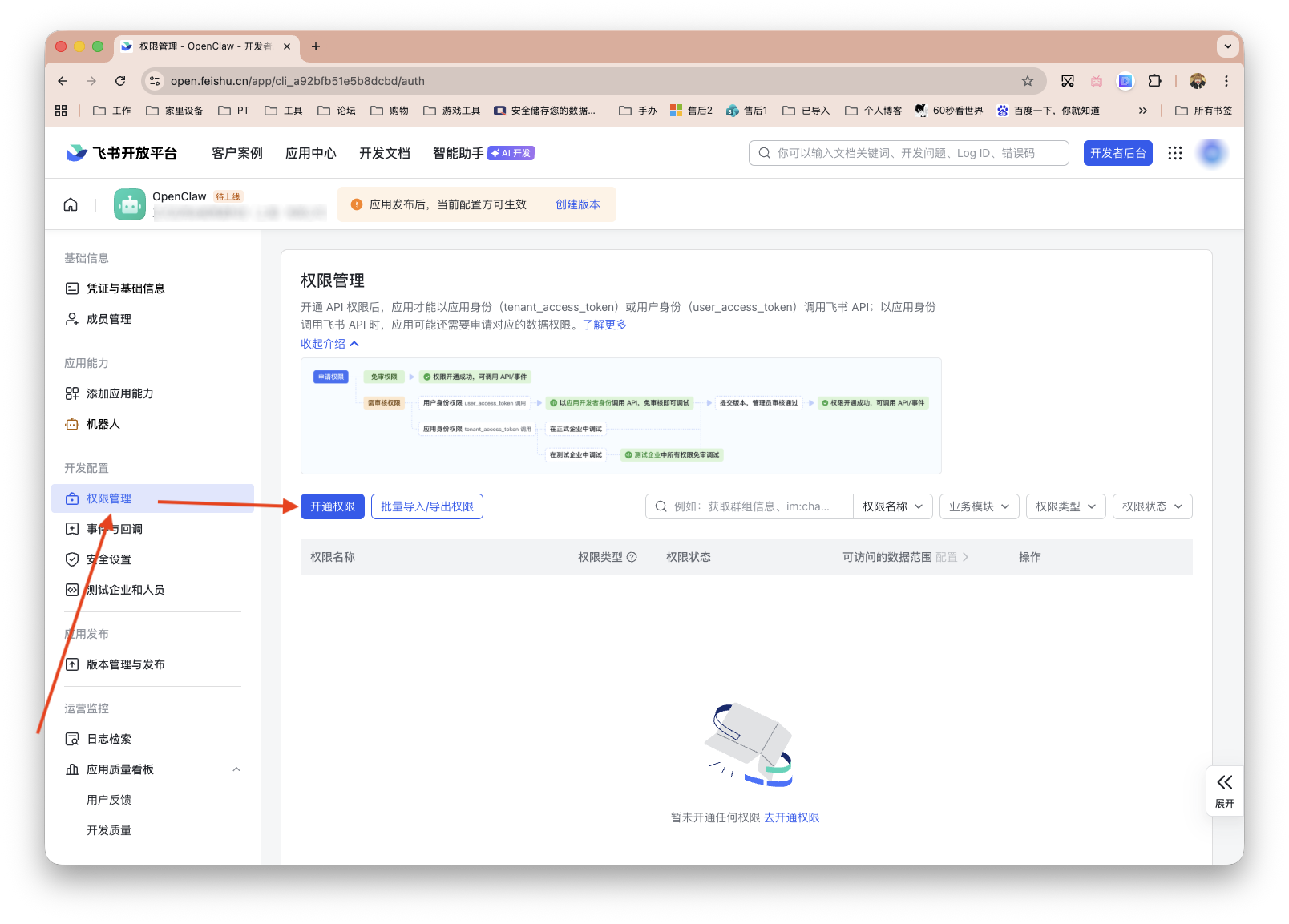
Task: Collapse the 应用质量看板 sidebar section
Action: [236, 769]
